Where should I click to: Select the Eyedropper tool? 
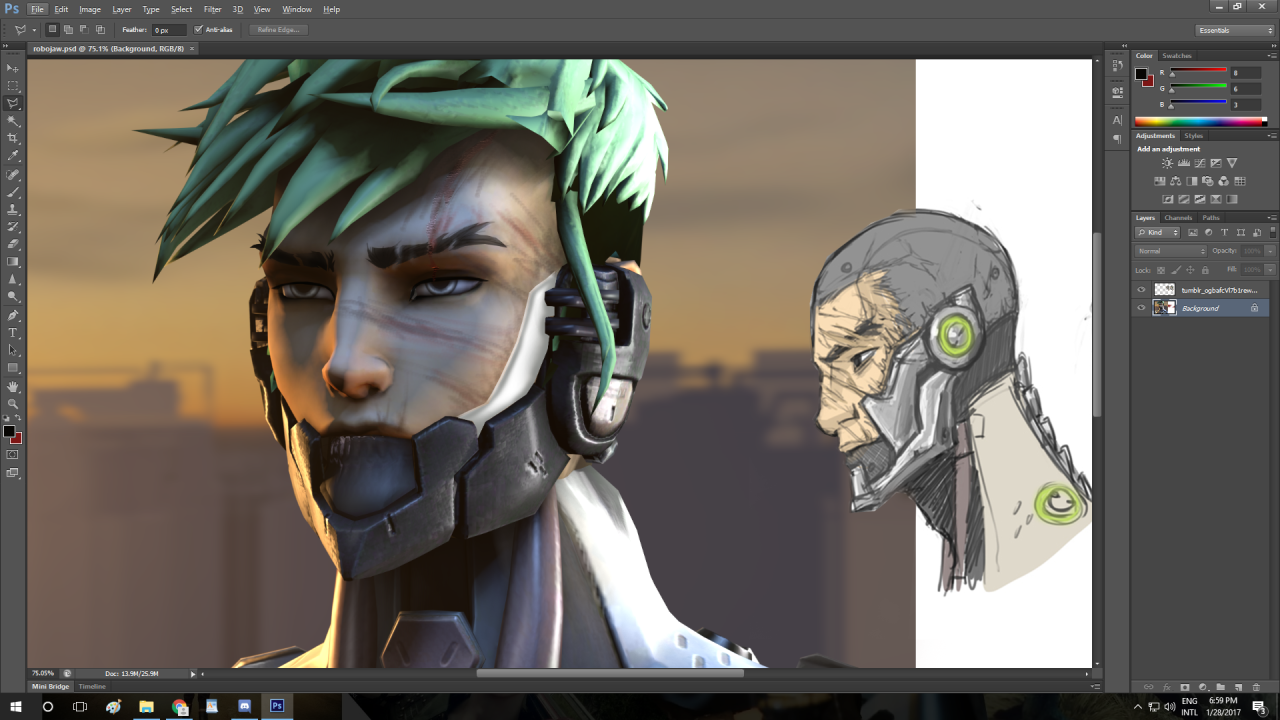click(x=13, y=156)
